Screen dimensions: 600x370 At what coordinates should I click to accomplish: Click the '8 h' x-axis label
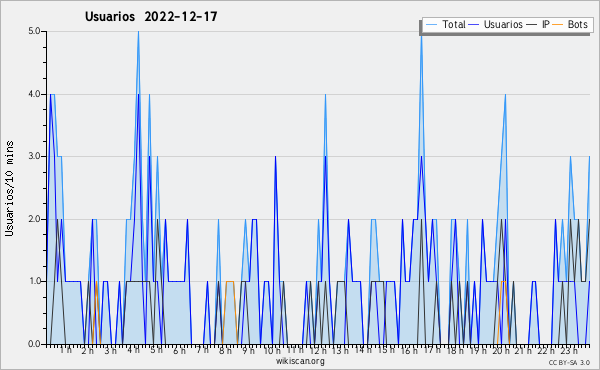(225, 350)
